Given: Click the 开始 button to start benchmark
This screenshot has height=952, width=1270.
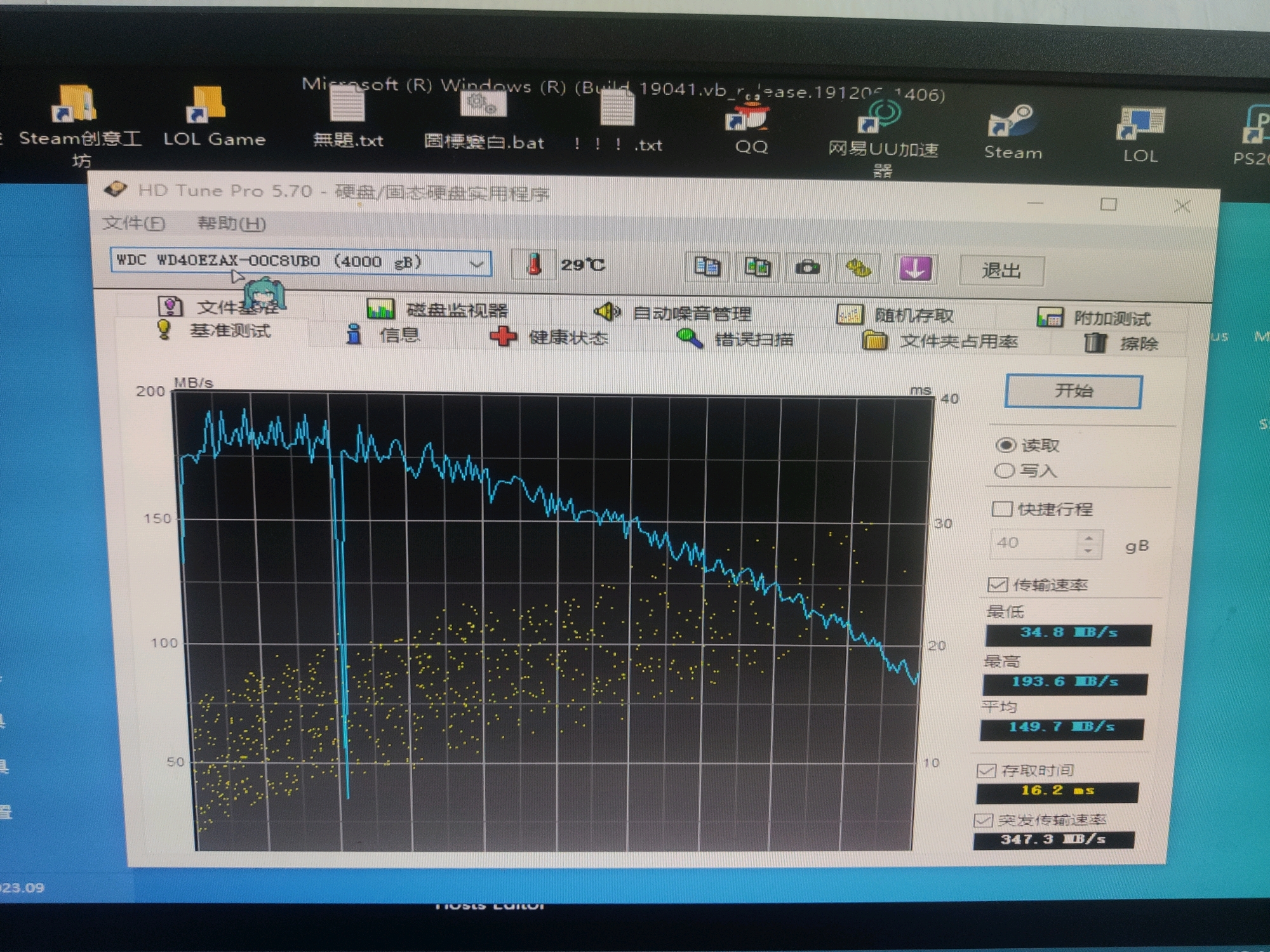Looking at the screenshot, I should point(1074,391).
